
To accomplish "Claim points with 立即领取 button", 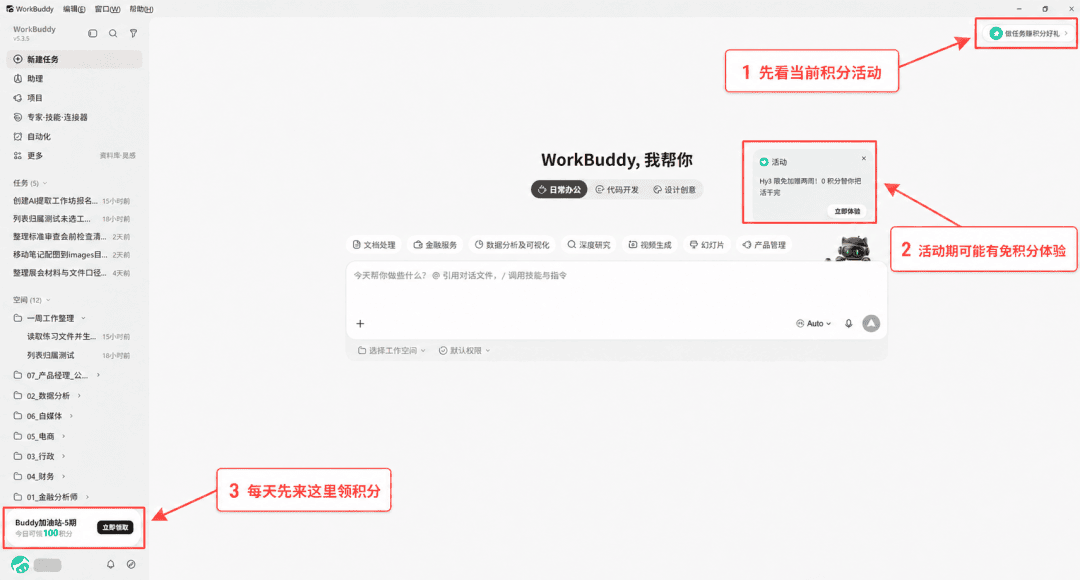I will point(115,528).
